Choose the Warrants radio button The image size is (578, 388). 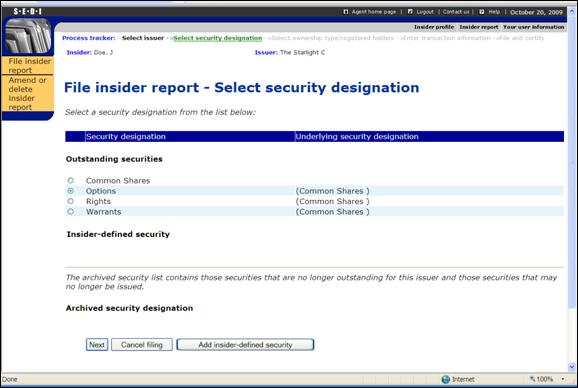click(x=70, y=212)
